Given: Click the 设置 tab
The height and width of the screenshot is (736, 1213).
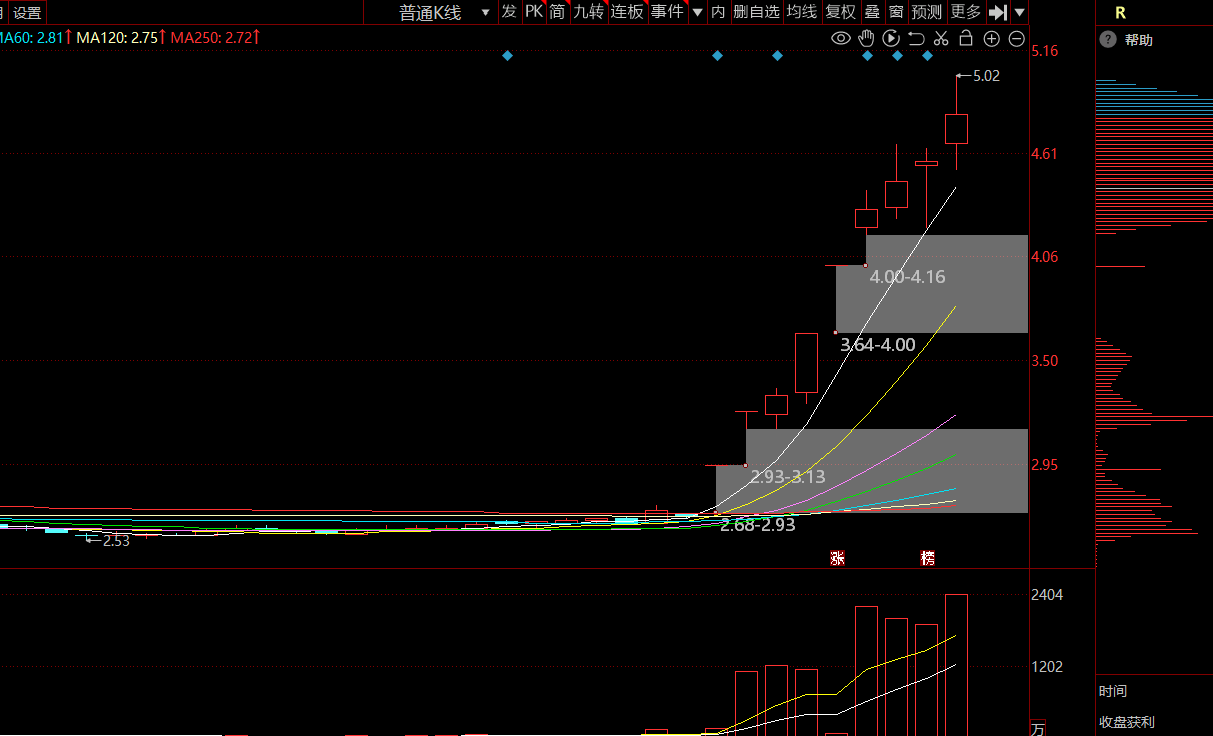Looking at the screenshot, I should pos(27,13).
